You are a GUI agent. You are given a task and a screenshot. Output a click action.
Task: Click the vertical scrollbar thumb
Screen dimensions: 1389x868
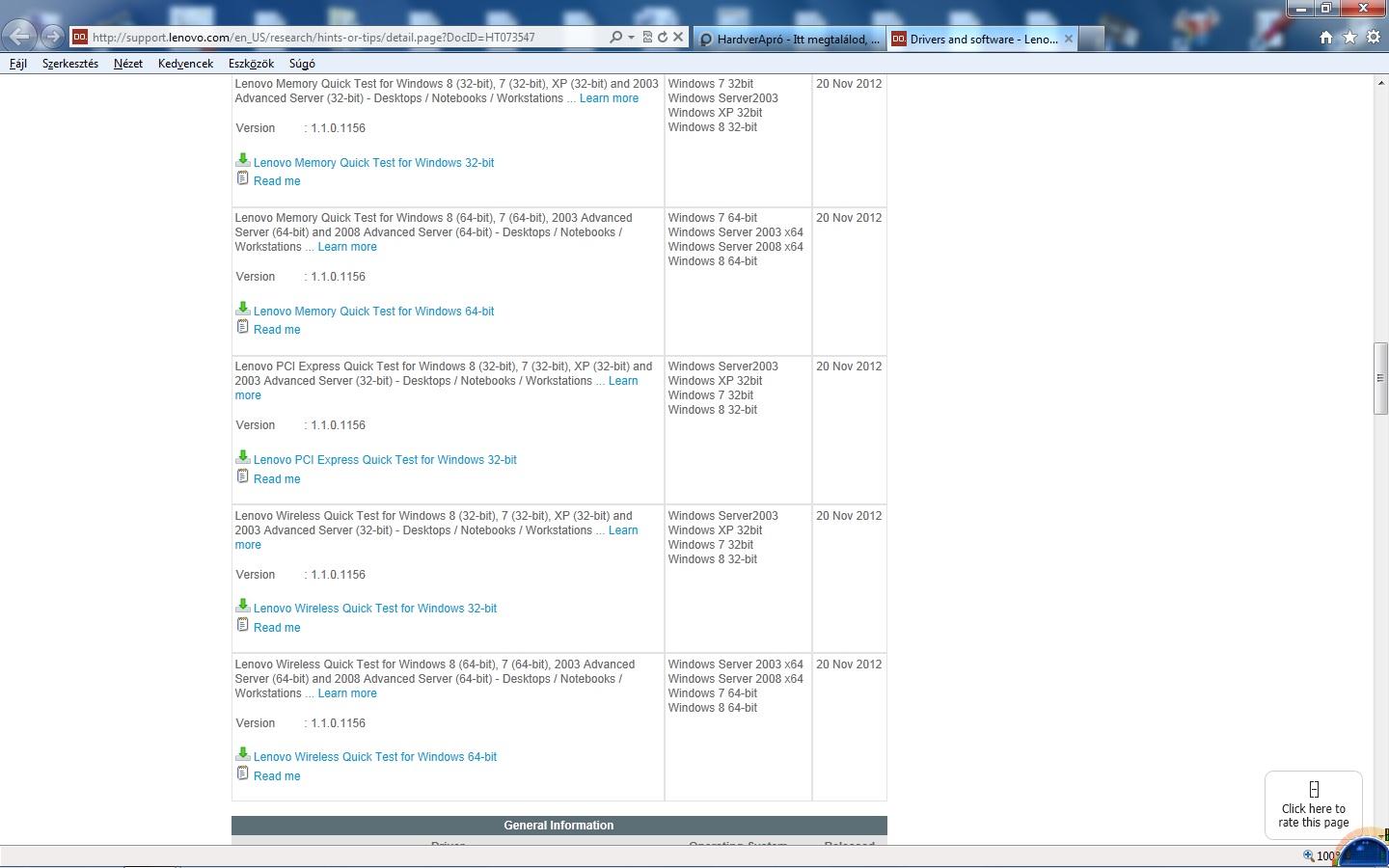click(x=1380, y=378)
